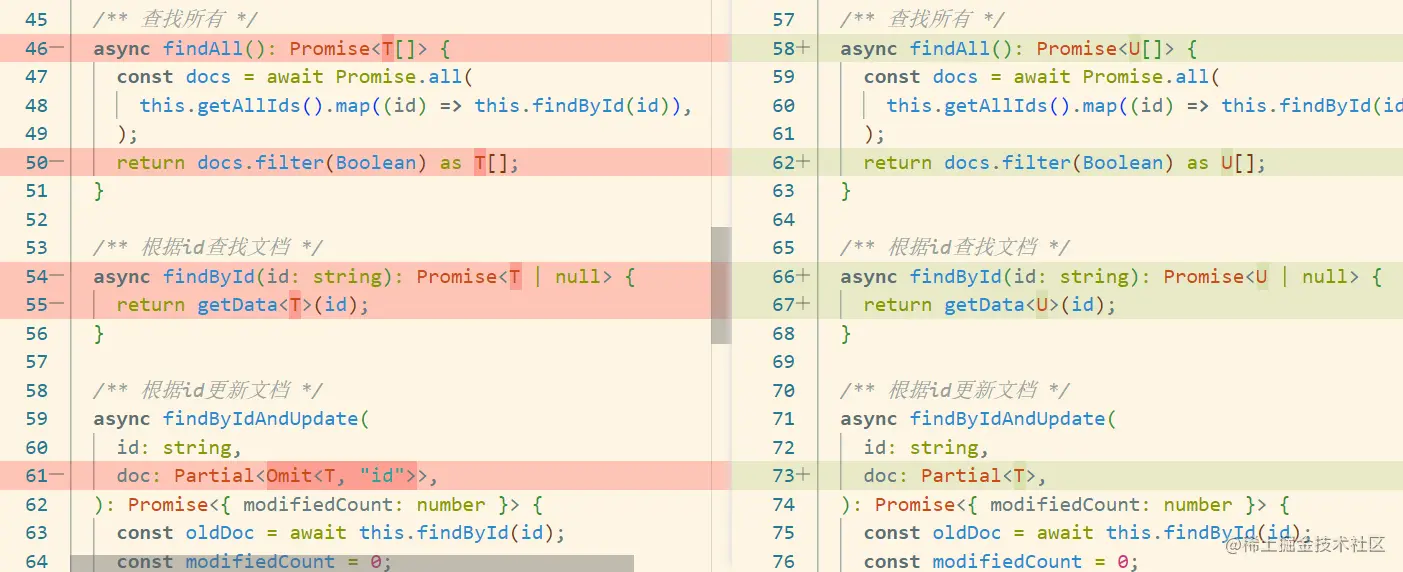1403x572 pixels.
Task: Click line number 49 in the gutter
Action: [37, 134]
